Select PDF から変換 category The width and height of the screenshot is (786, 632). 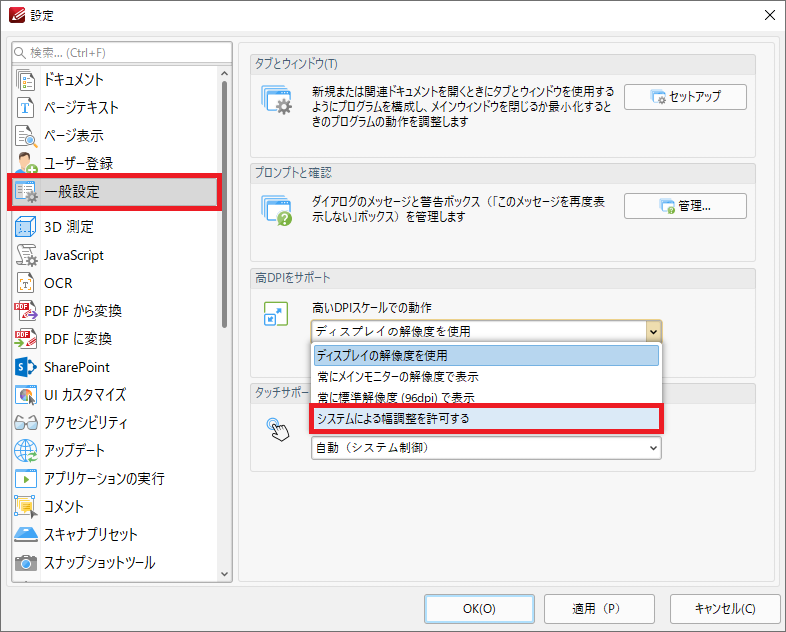pyautogui.click(x=115, y=311)
